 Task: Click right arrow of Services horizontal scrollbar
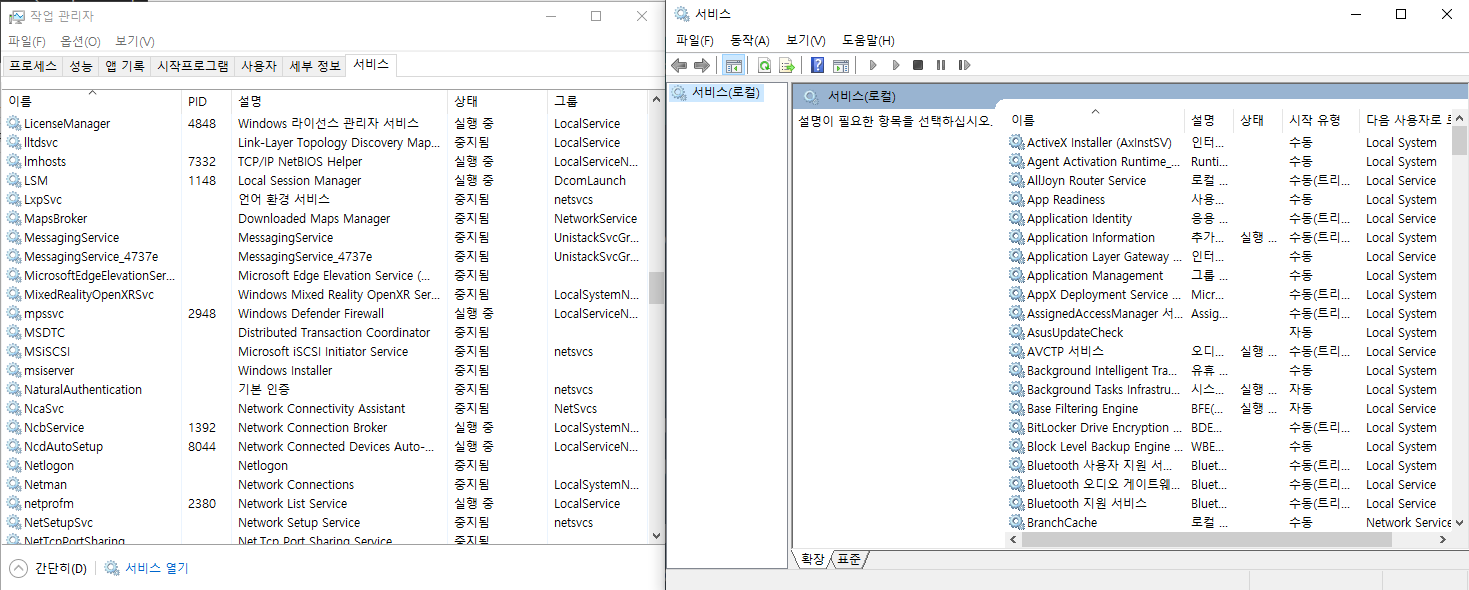(1444, 539)
